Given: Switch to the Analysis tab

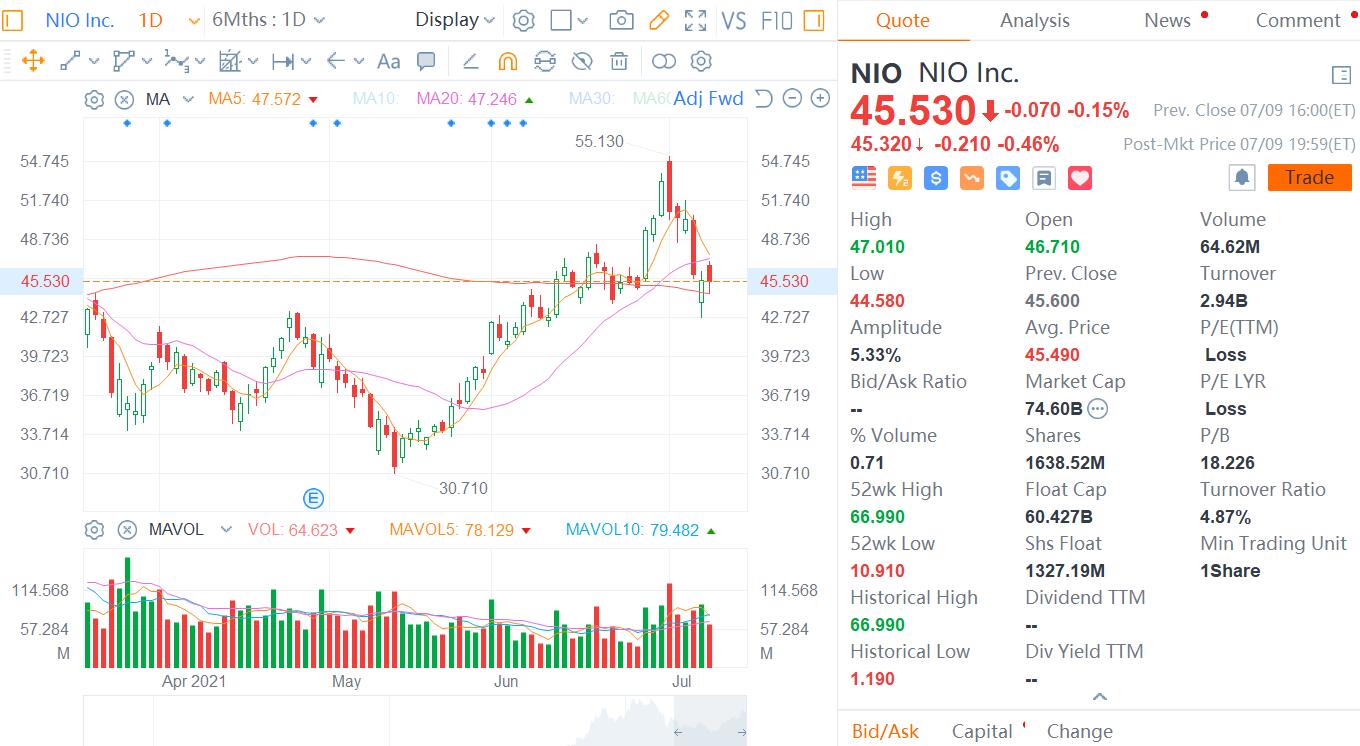Looking at the screenshot, I should coord(1034,20).
